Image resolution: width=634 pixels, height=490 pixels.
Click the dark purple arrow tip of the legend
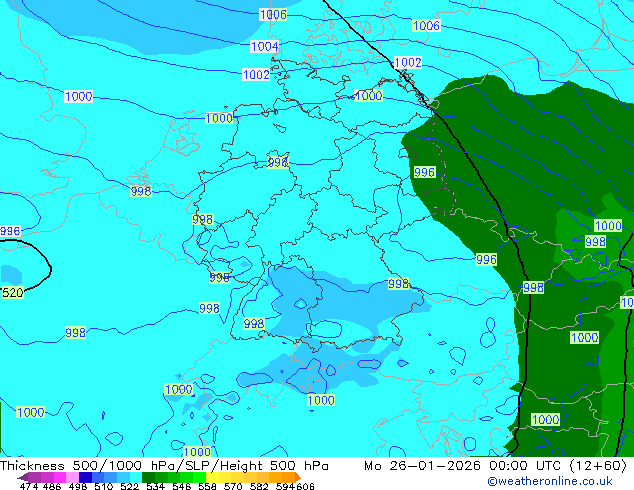[x=23, y=478]
